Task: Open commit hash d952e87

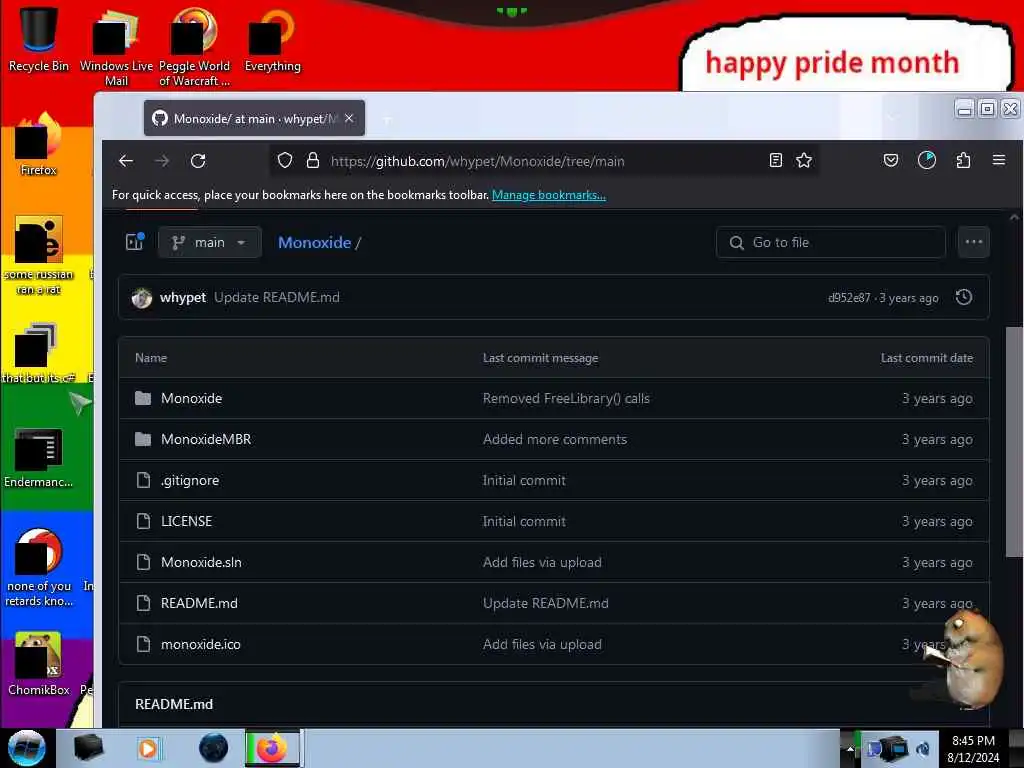Action: point(849,298)
